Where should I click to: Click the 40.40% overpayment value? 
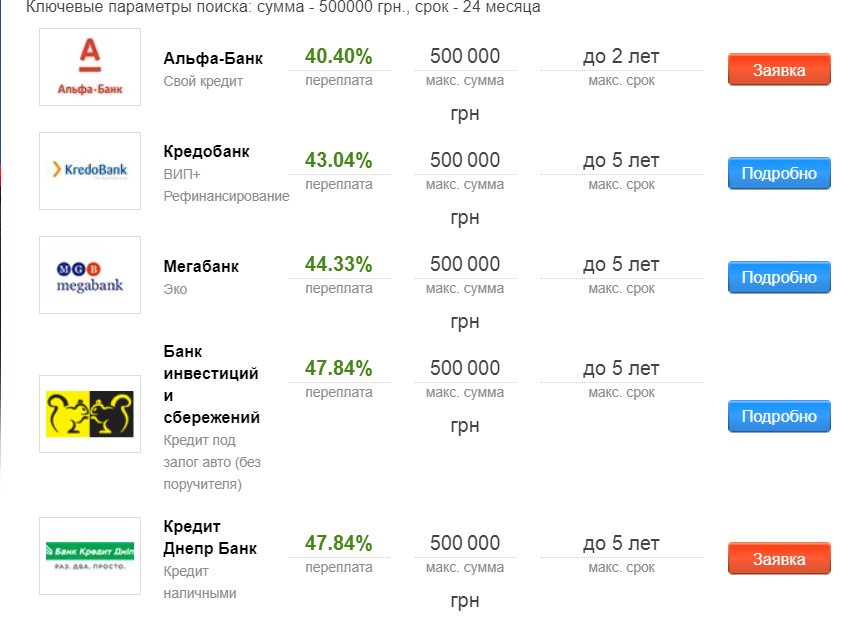pos(338,56)
